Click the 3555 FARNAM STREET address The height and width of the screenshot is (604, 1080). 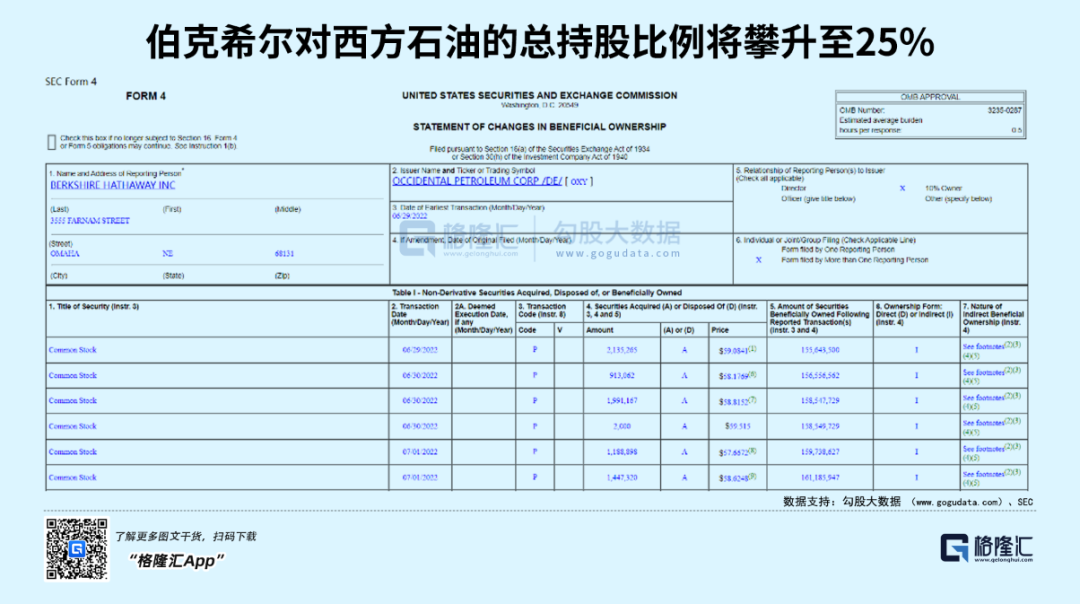(x=90, y=221)
